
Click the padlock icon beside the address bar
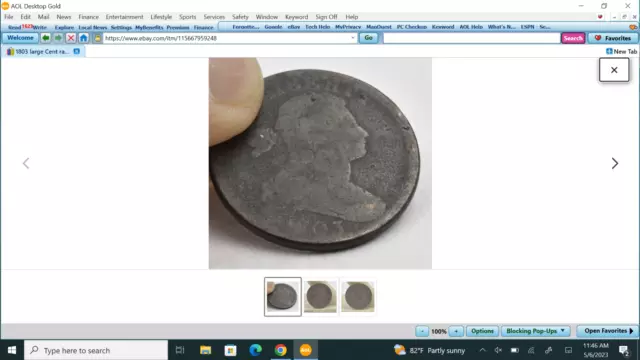pyautogui.click(x=98, y=38)
